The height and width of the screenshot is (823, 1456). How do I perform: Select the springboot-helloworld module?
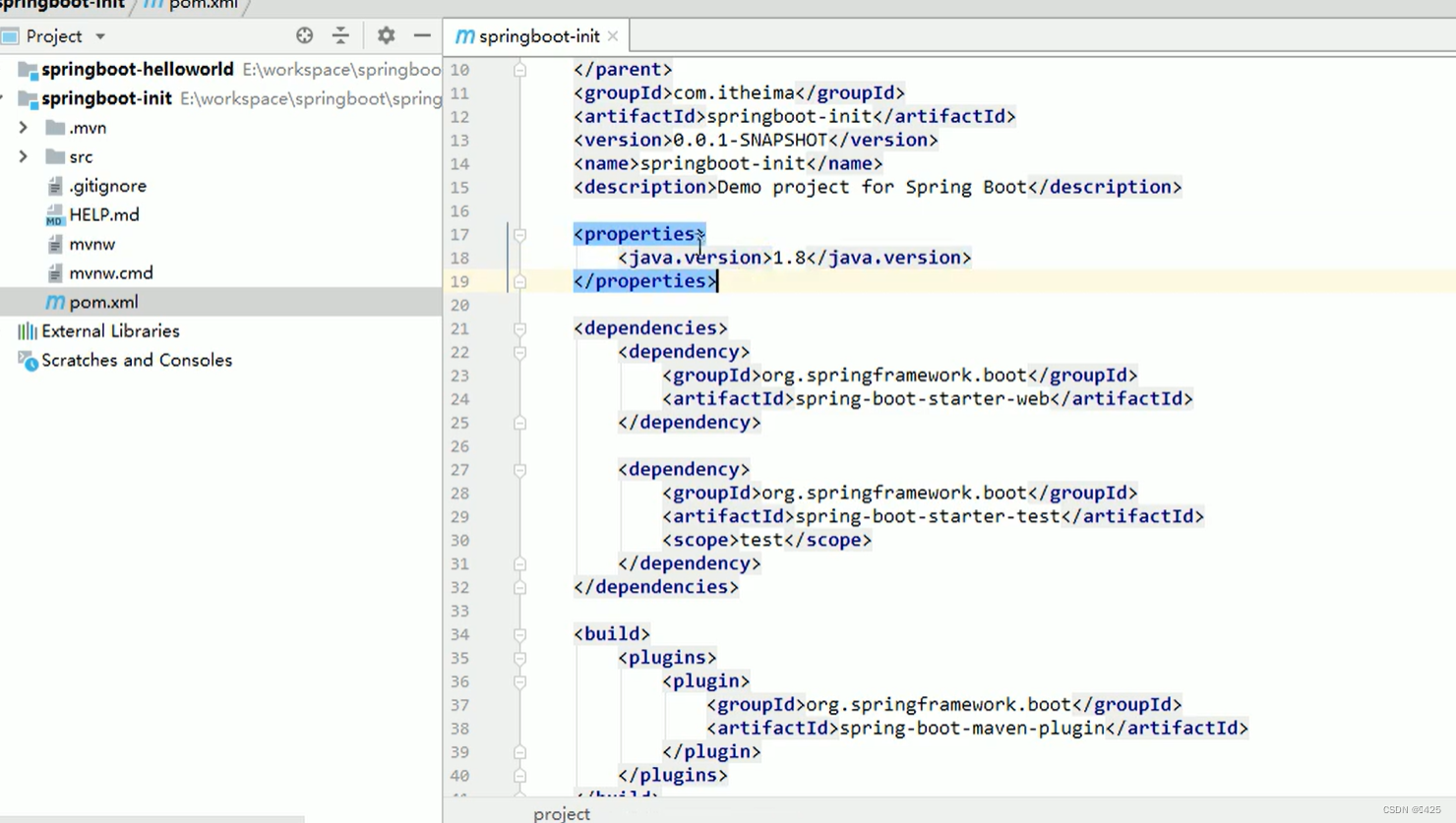(x=138, y=69)
